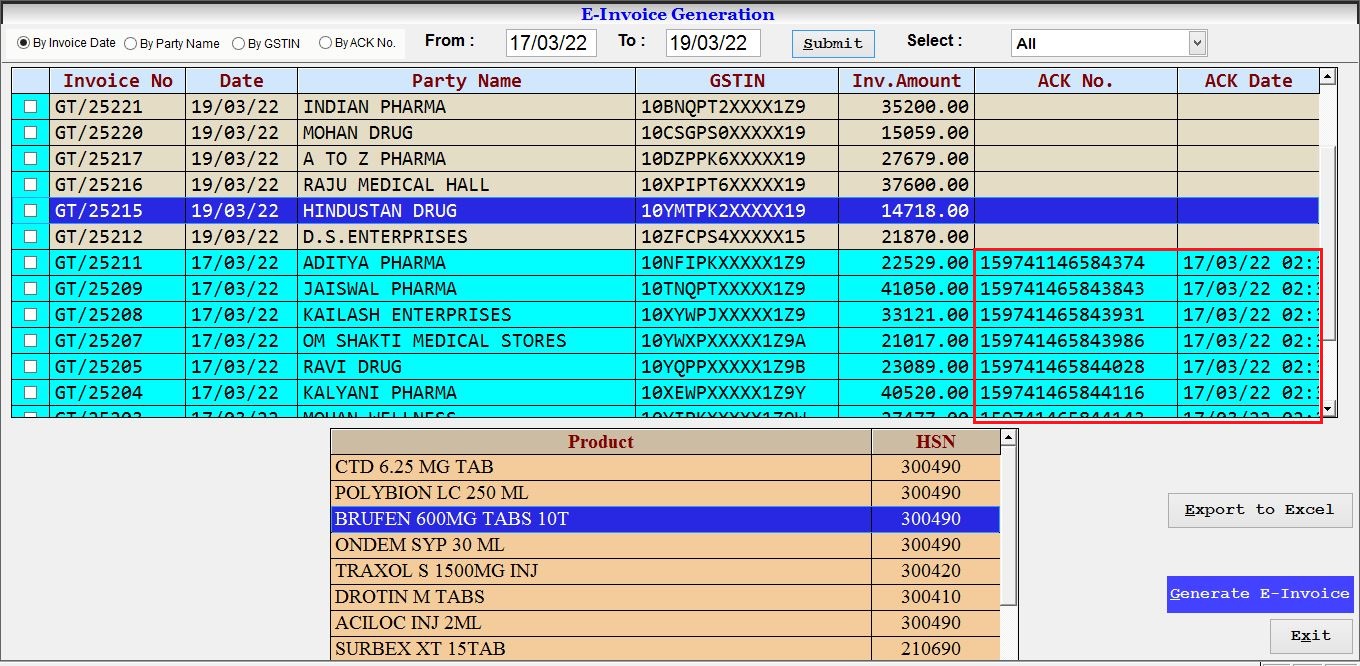Enable the checkbox for invoice GT/25215
Screen dimensions: 1360x666
tap(31, 210)
